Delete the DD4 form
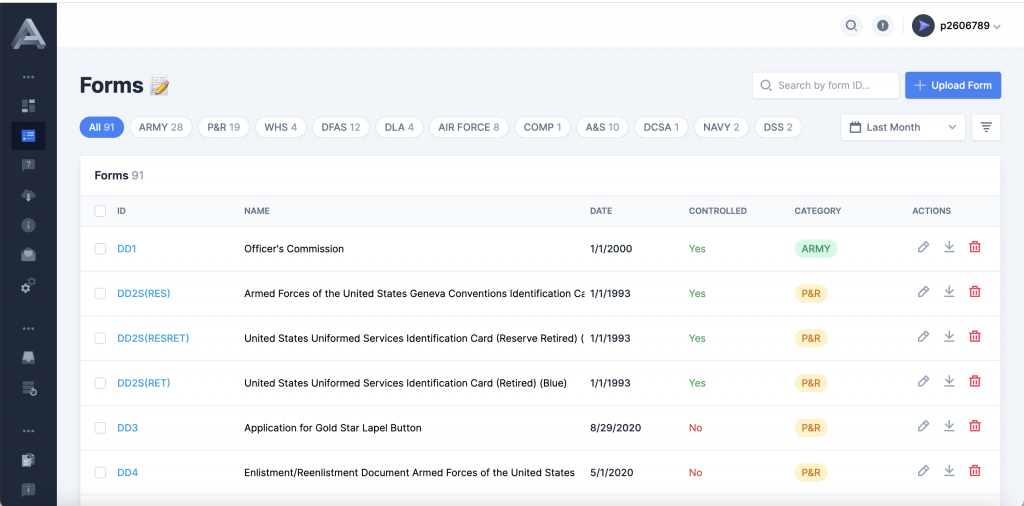Image resolution: width=1024 pixels, height=506 pixels. point(975,470)
